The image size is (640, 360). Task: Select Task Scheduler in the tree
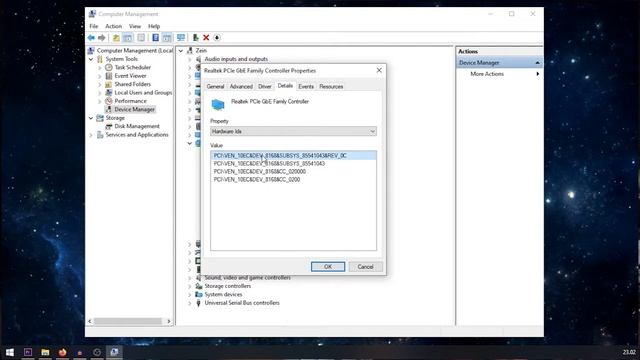tap(132, 67)
